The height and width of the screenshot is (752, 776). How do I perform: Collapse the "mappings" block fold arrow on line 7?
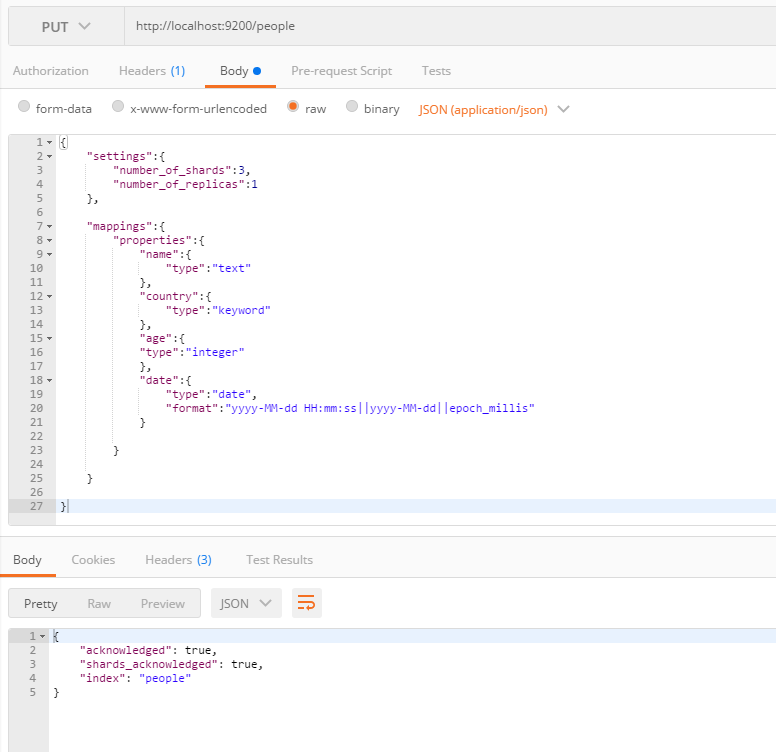50,227
